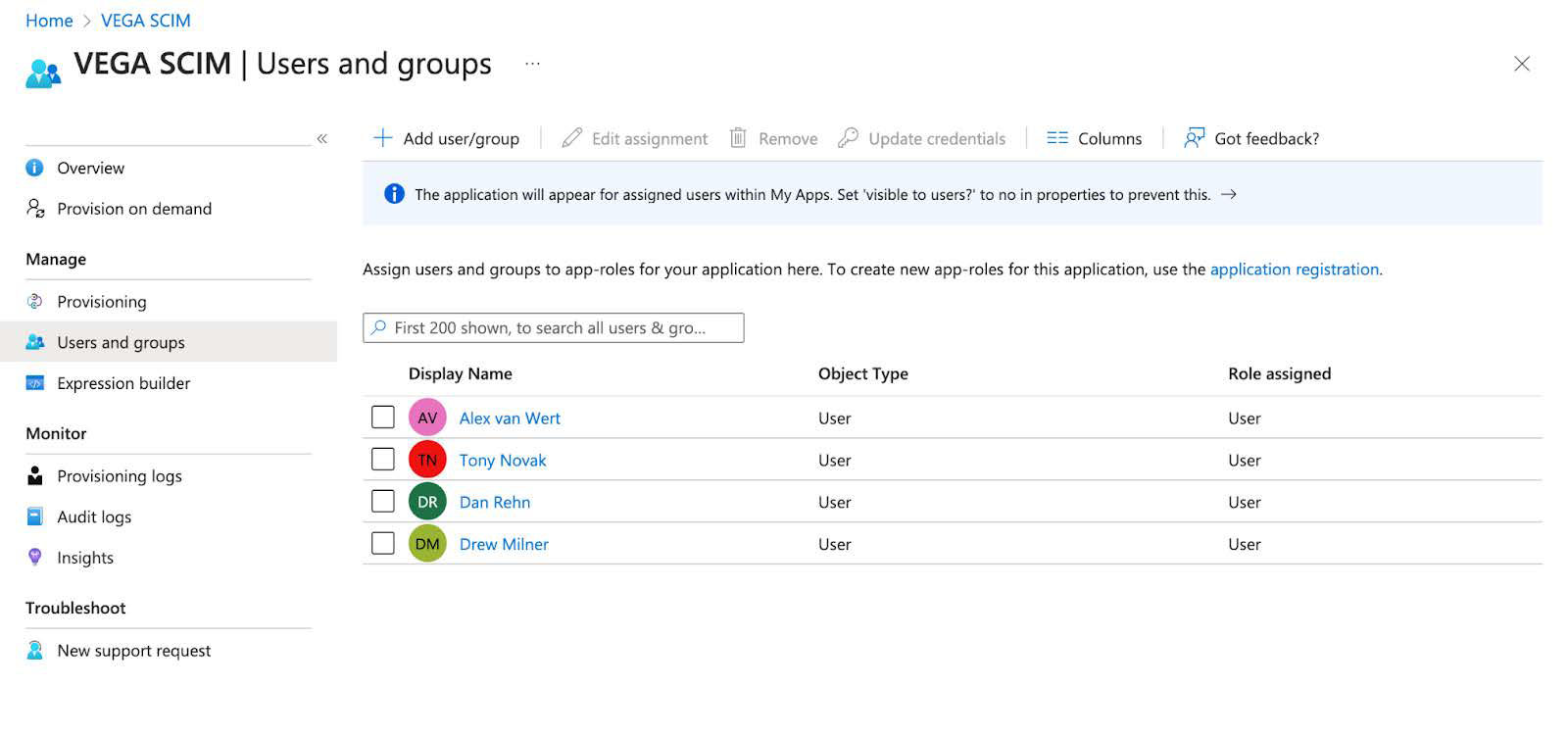The image size is (1568, 737).
Task: Click the Users and groups sidebar icon
Action: click(x=35, y=342)
